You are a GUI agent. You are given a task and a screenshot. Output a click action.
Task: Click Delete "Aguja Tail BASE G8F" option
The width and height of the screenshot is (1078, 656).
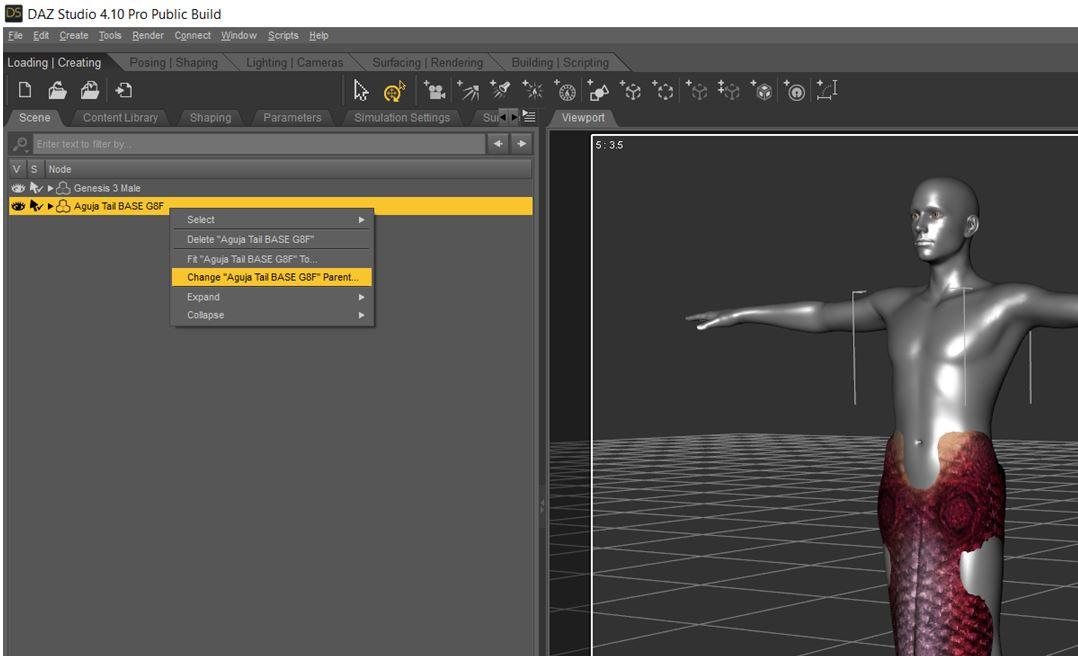[x=251, y=240]
